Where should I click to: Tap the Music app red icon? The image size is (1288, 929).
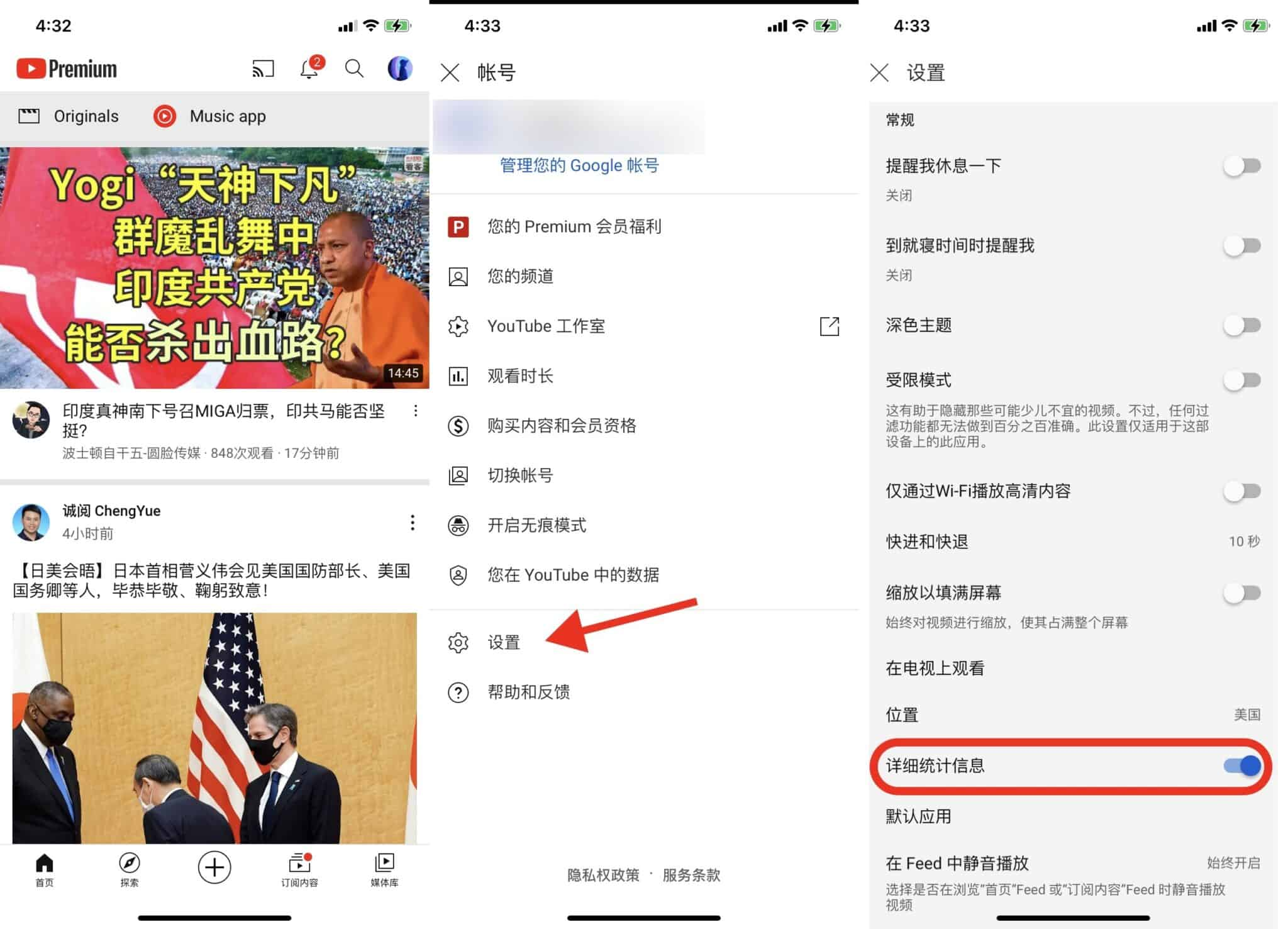pos(165,116)
